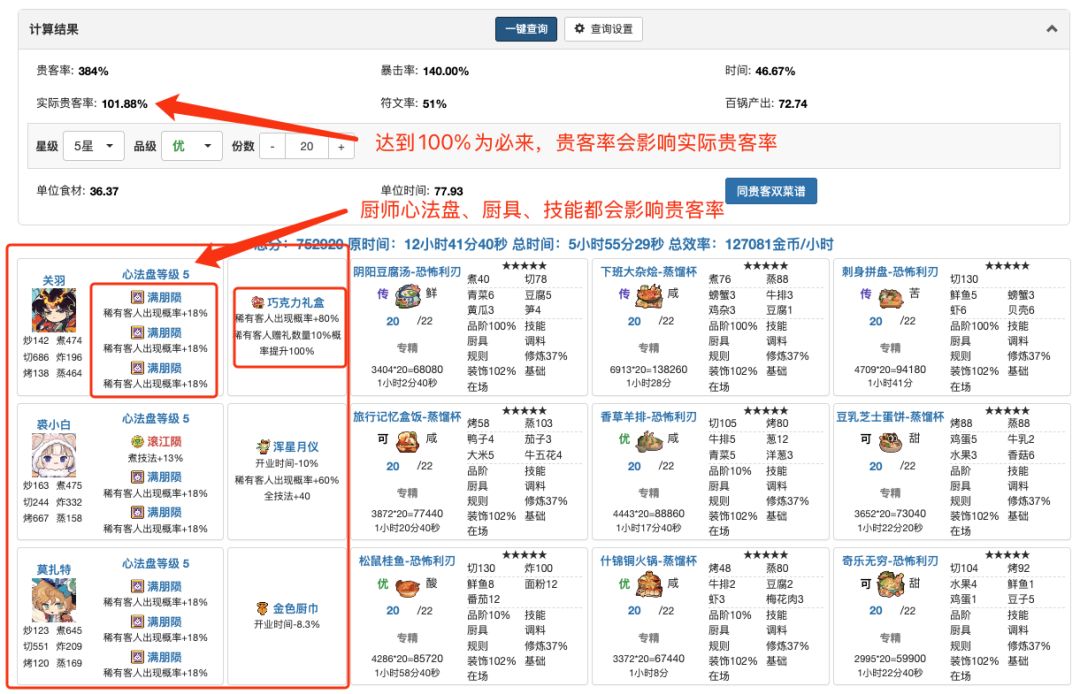Image resolution: width=1080 pixels, height=694 pixels.
Task: Open recipe title 香草羊排-恐怖利刃
Action: pos(649,417)
